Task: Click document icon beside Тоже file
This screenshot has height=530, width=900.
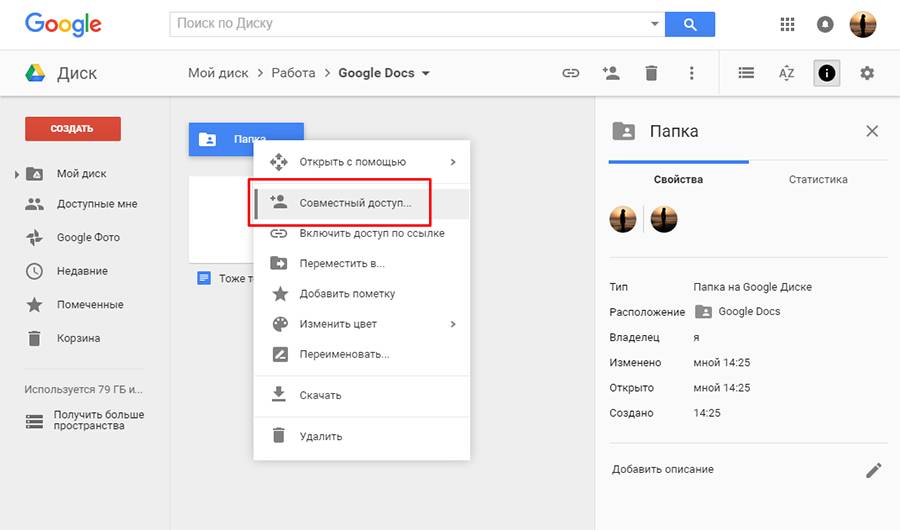Action: tap(204, 278)
